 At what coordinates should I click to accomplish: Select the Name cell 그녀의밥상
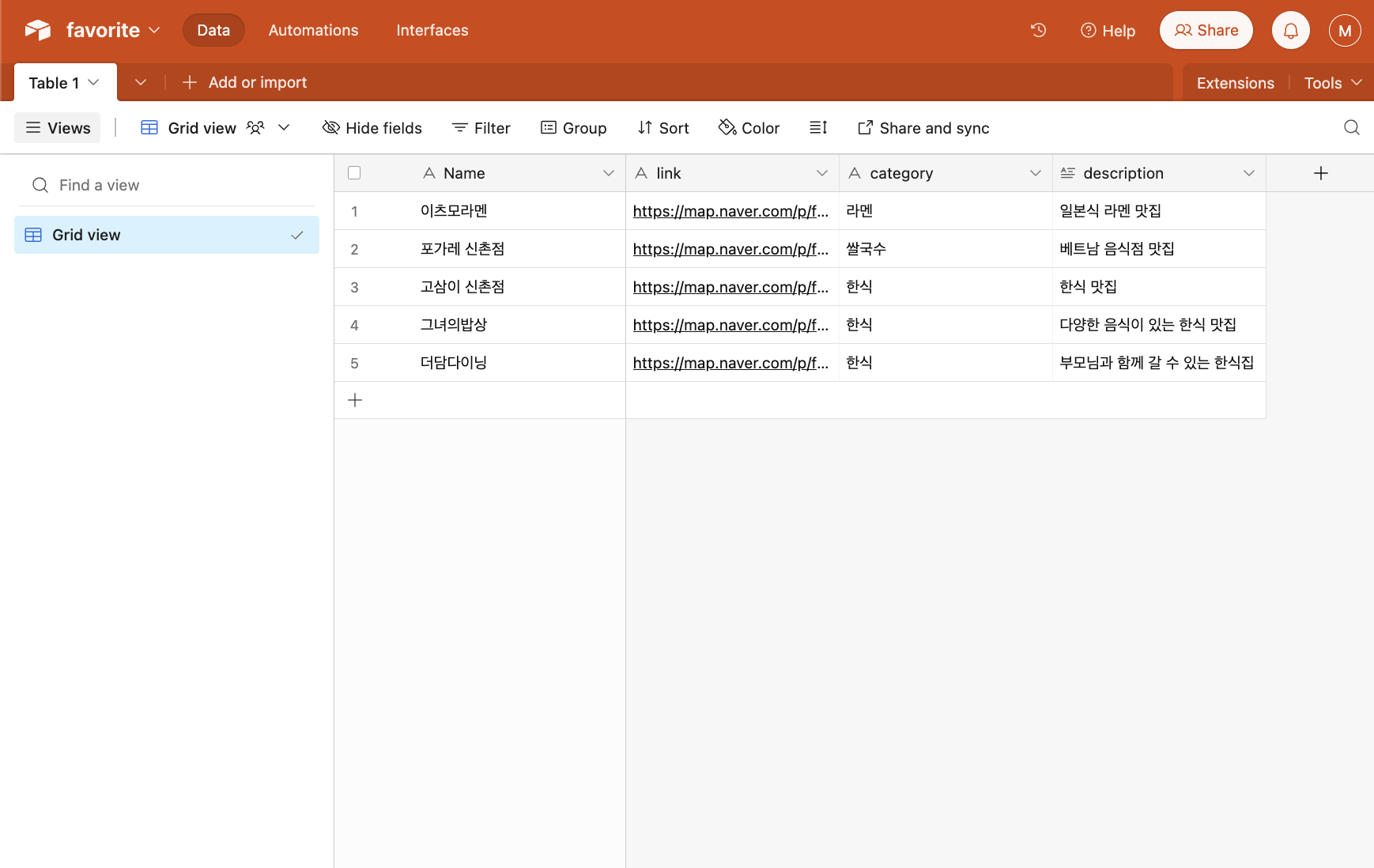click(x=519, y=325)
